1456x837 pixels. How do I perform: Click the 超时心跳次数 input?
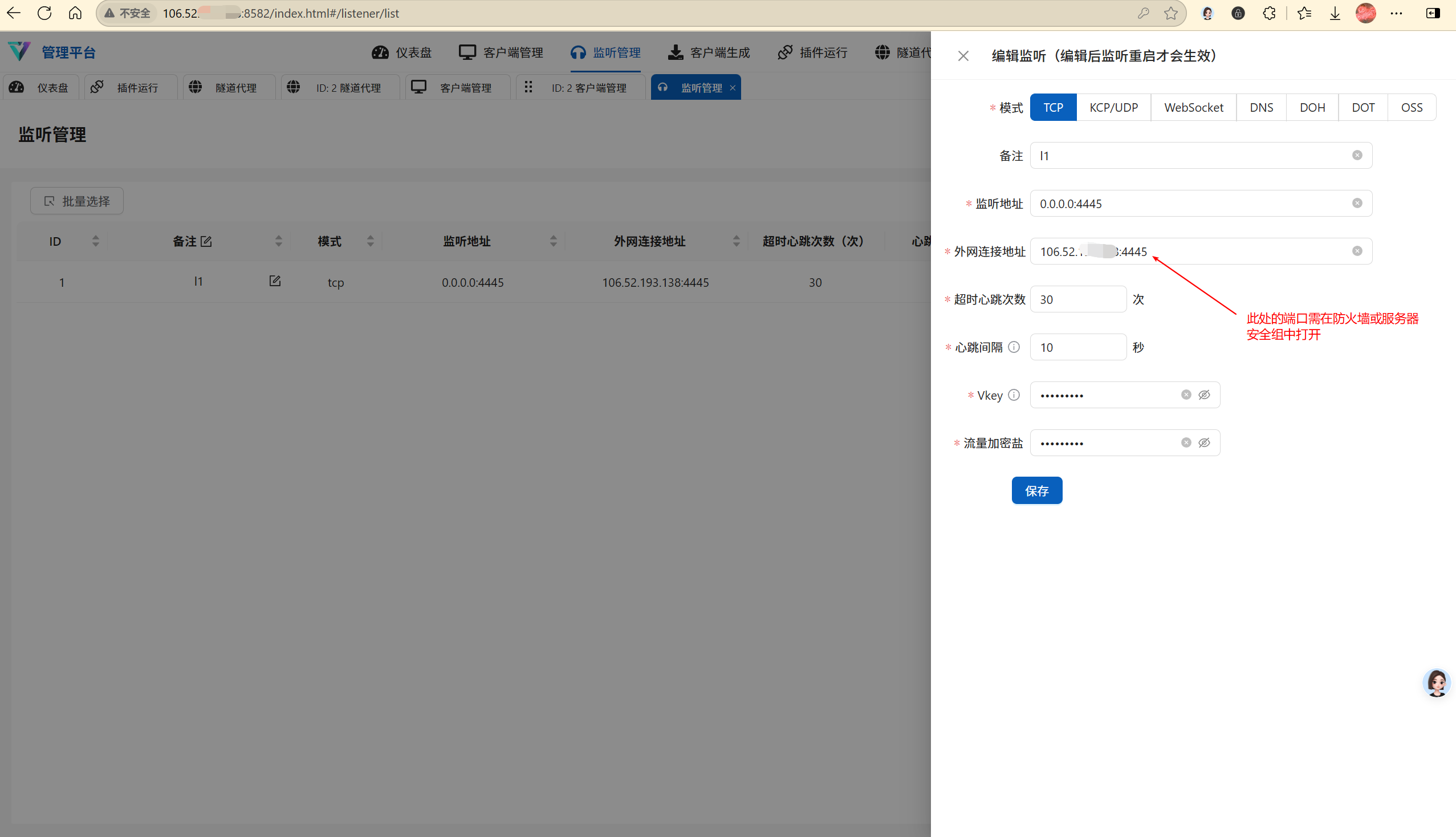tap(1079, 299)
